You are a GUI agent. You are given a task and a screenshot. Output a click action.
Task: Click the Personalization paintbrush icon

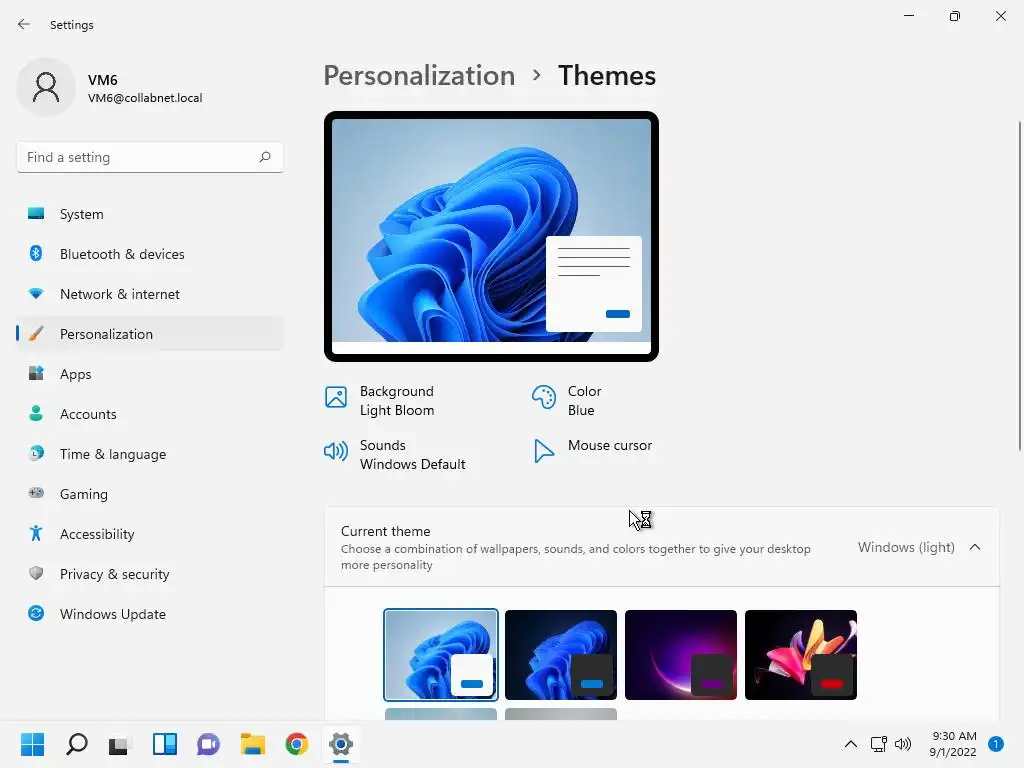[x=36, y=334]
